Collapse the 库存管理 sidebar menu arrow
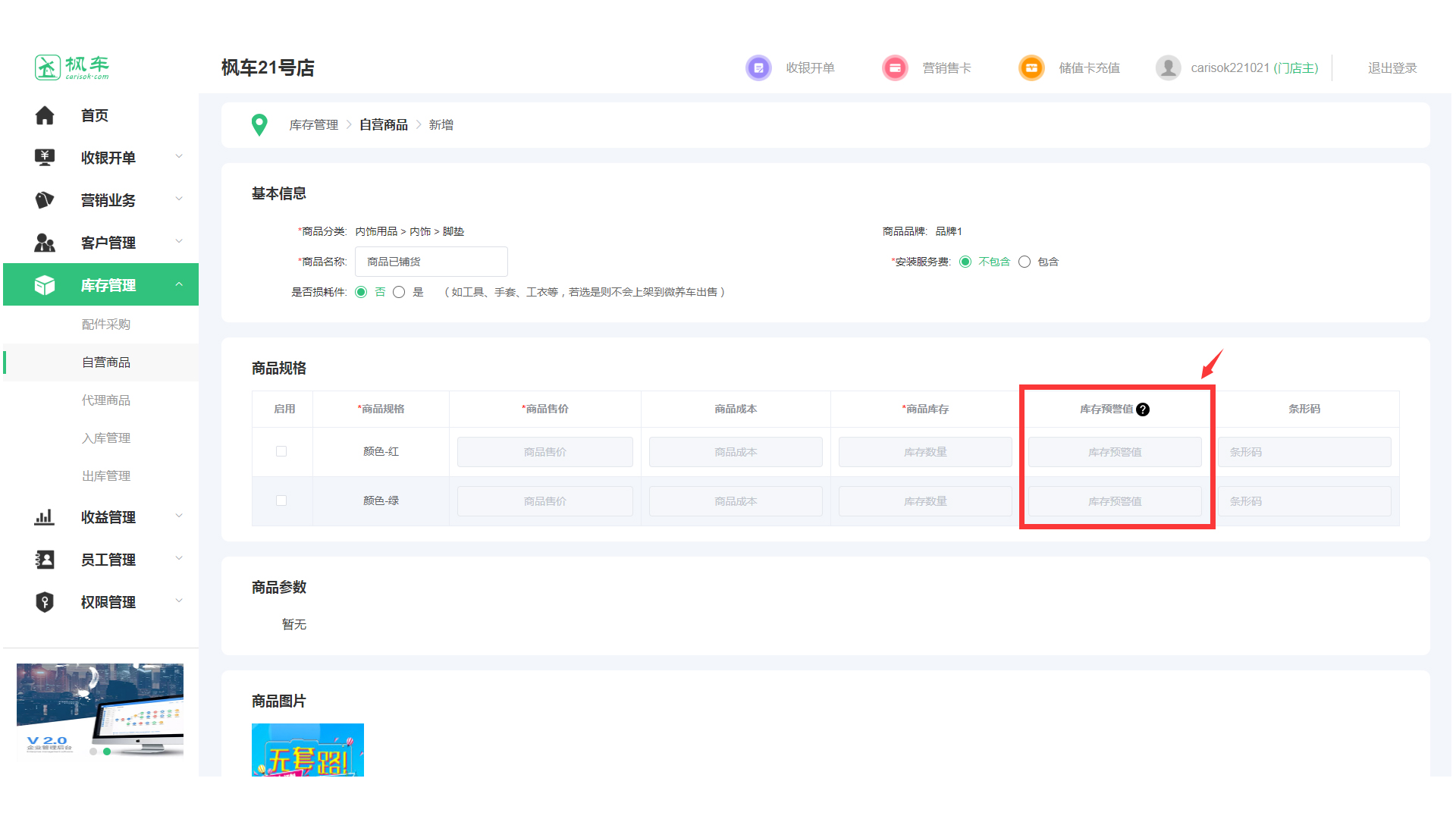 pos(179,284)
